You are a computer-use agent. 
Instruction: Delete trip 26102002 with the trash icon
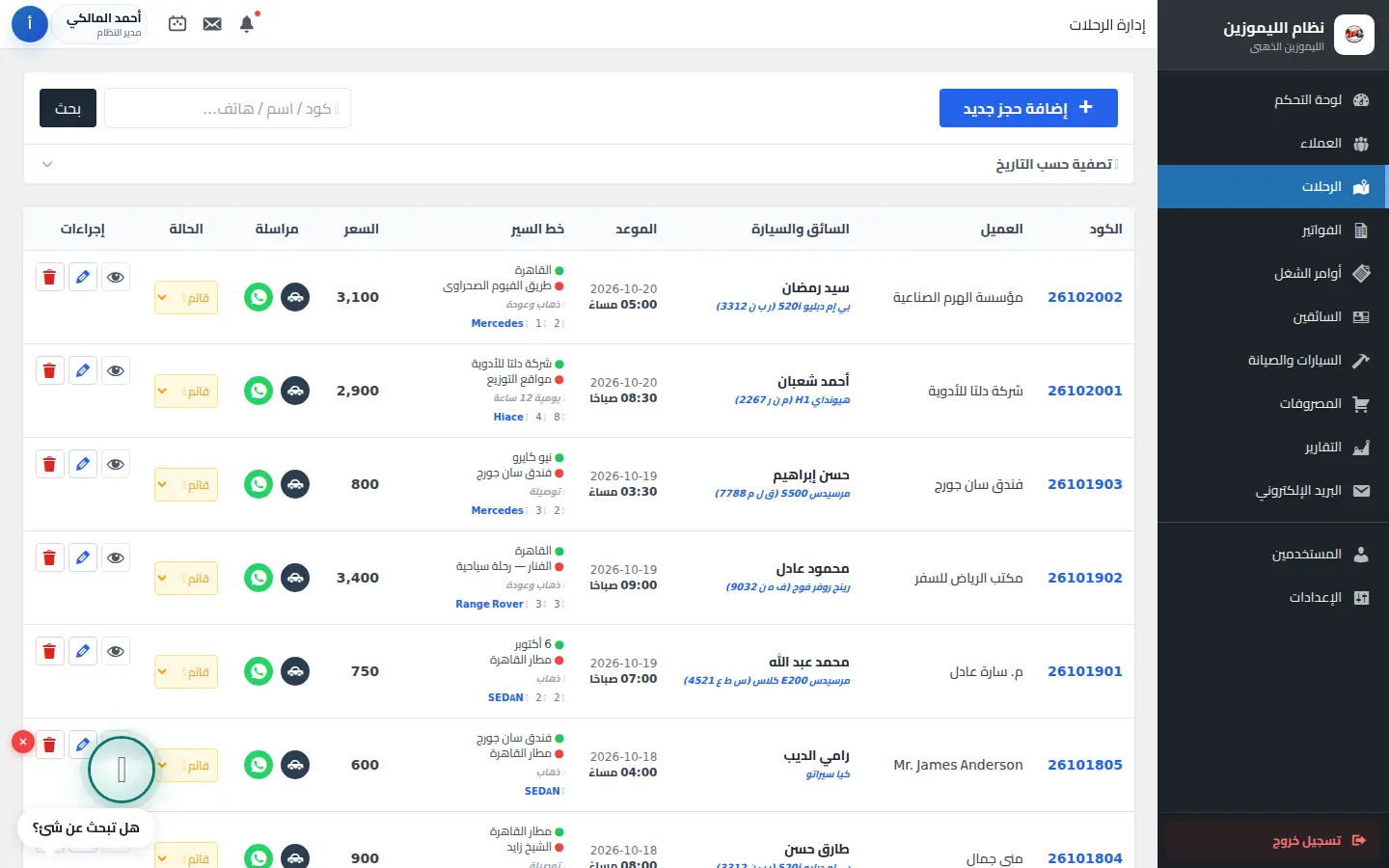point(49,277)
